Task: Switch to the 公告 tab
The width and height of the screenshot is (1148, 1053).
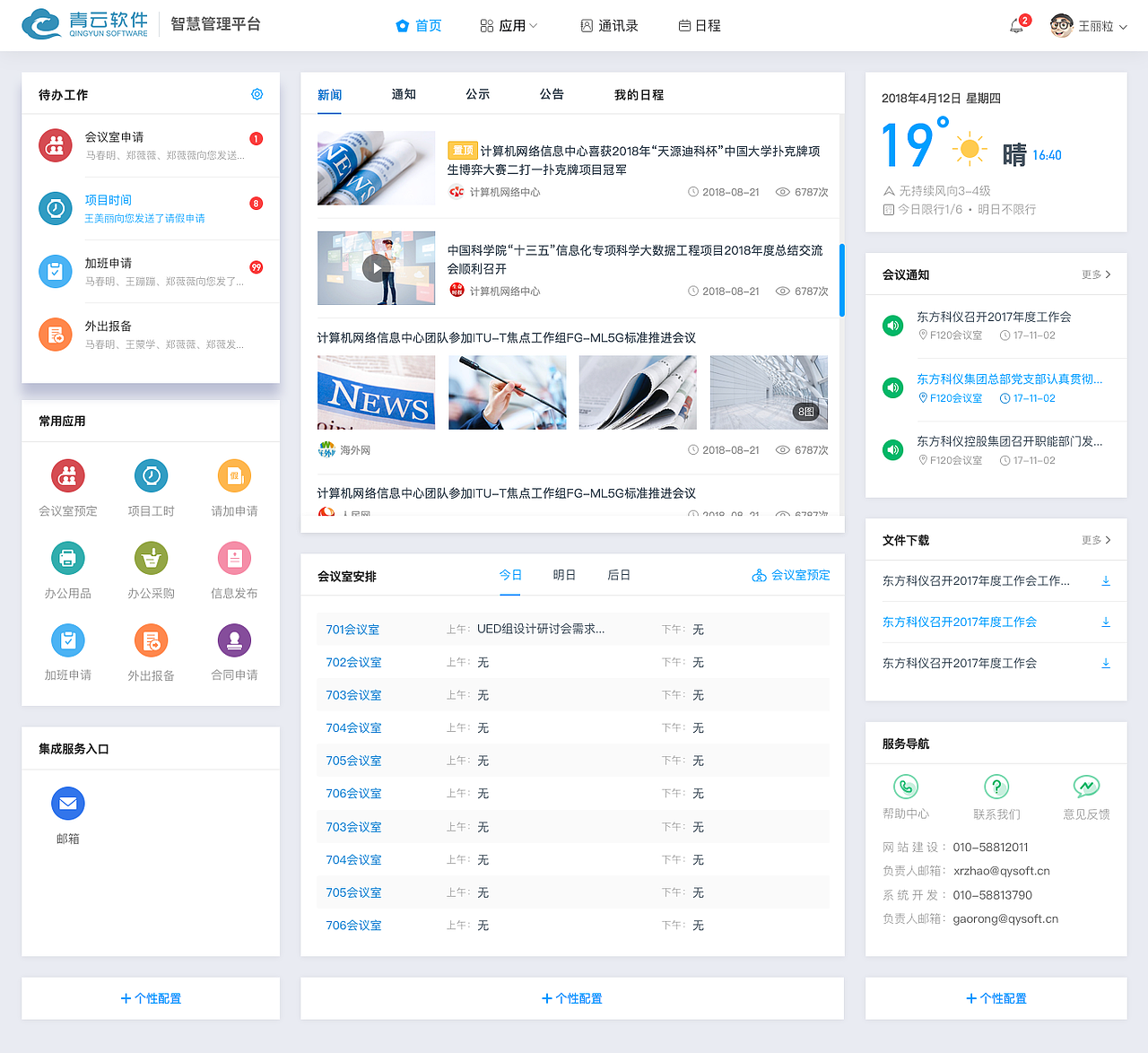Action: tap(552, 94)
